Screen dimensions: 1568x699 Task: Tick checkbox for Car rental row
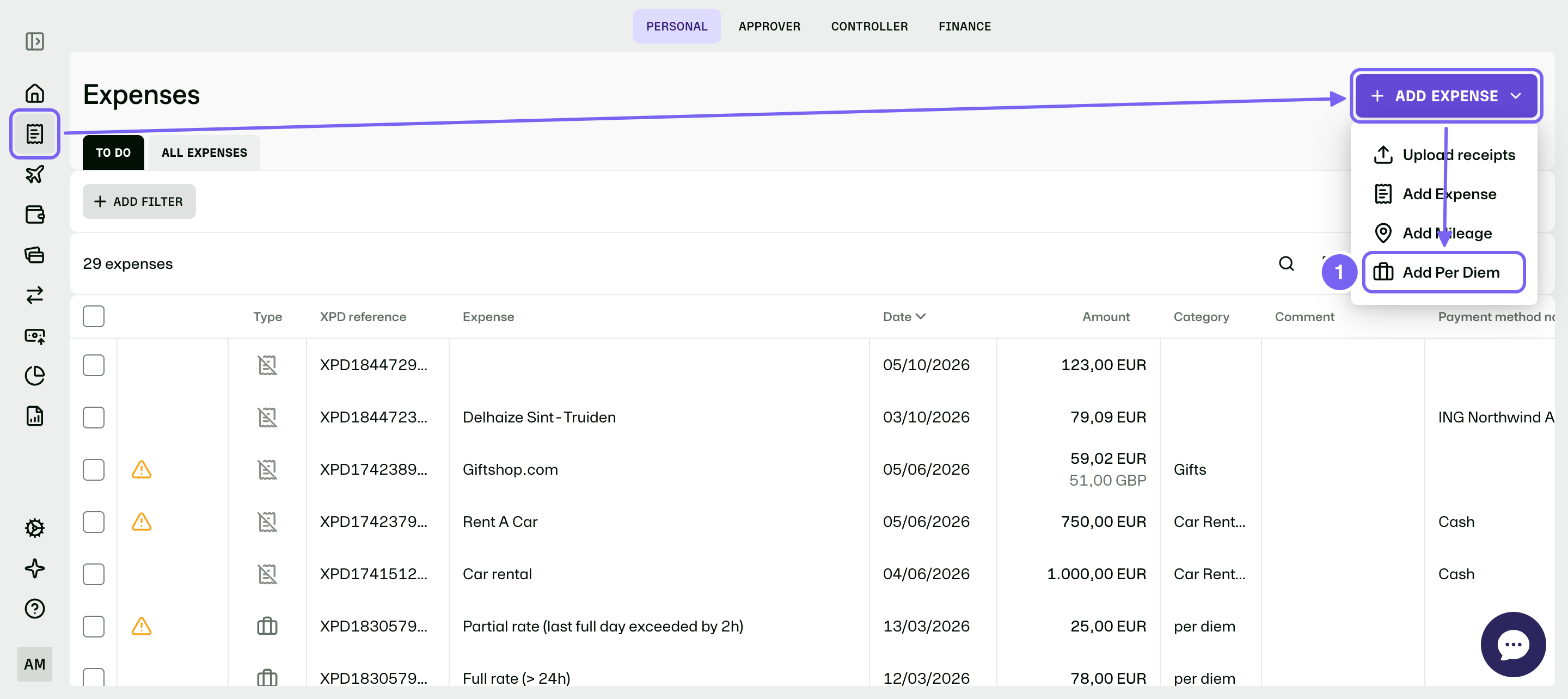pos(94,574)
